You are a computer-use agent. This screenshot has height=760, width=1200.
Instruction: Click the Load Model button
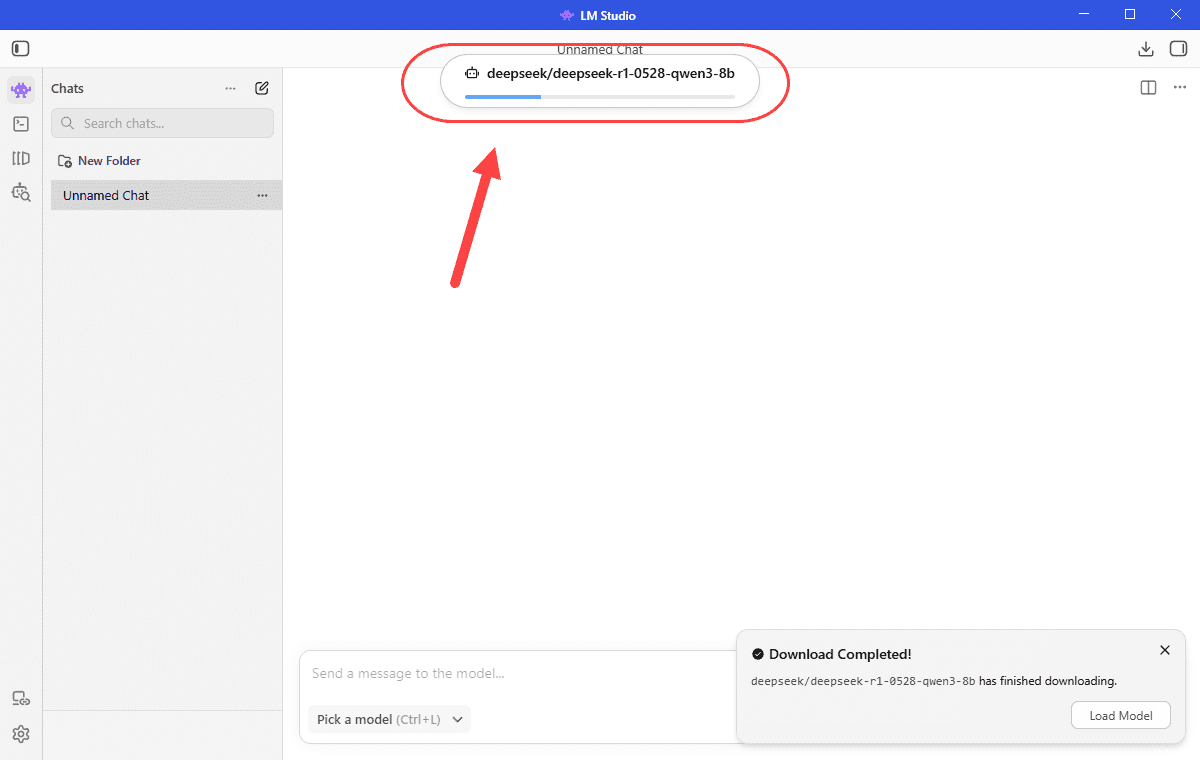click(x=1121, y=715)
